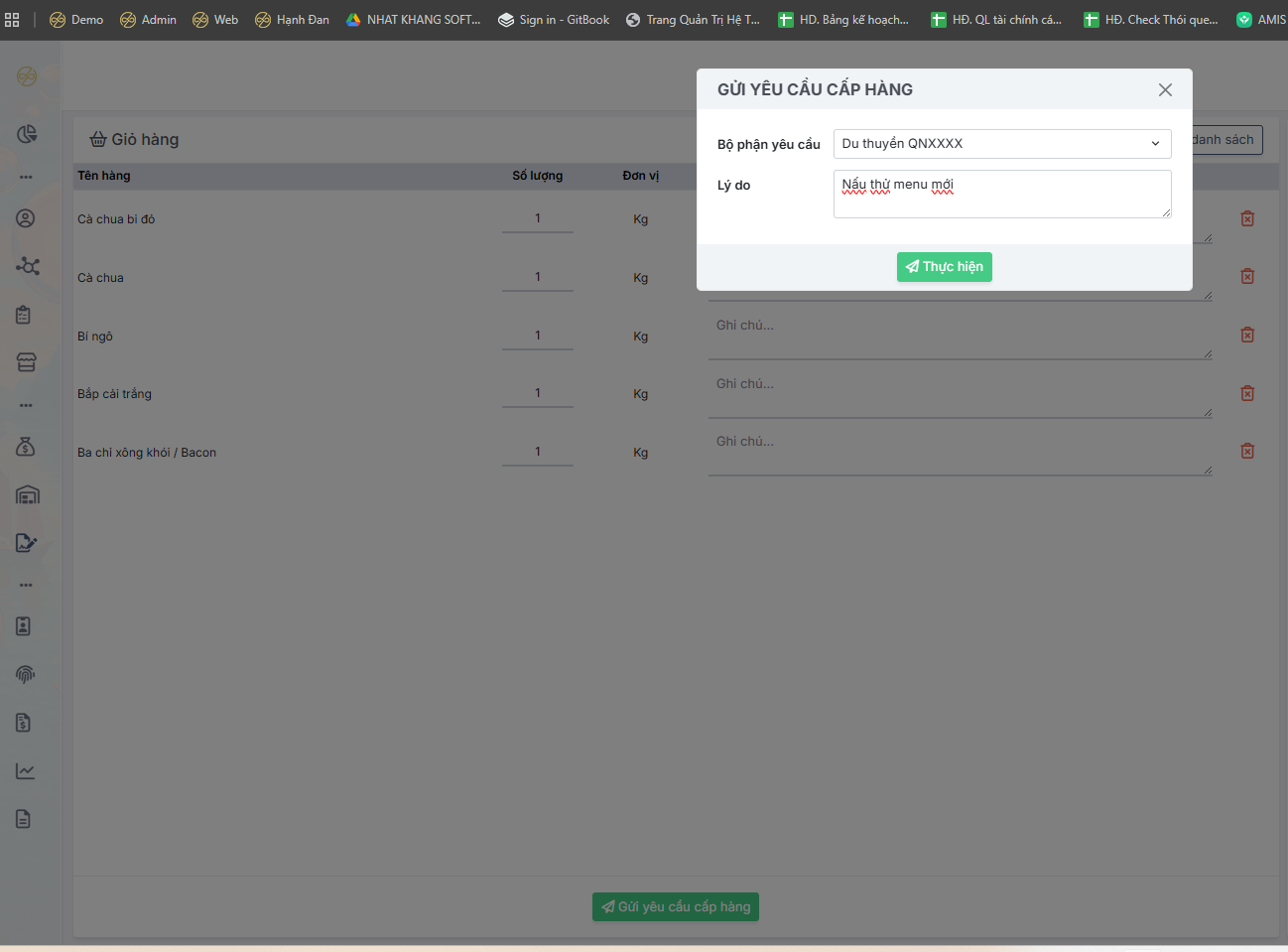Click the Ghi chú field for Bắp cải trắng
Image resolution: width=1288 pixels, height=952 pixels.
point(959,394)
